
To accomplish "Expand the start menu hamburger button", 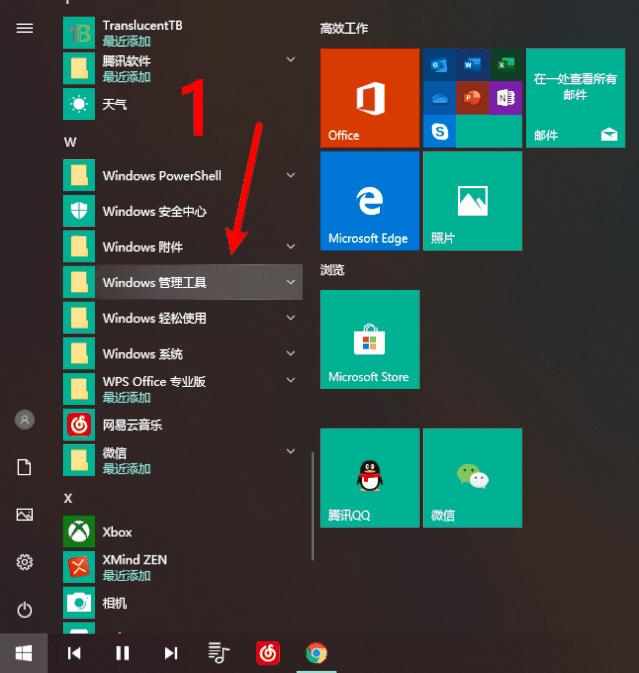I will (x=24, y=28).
